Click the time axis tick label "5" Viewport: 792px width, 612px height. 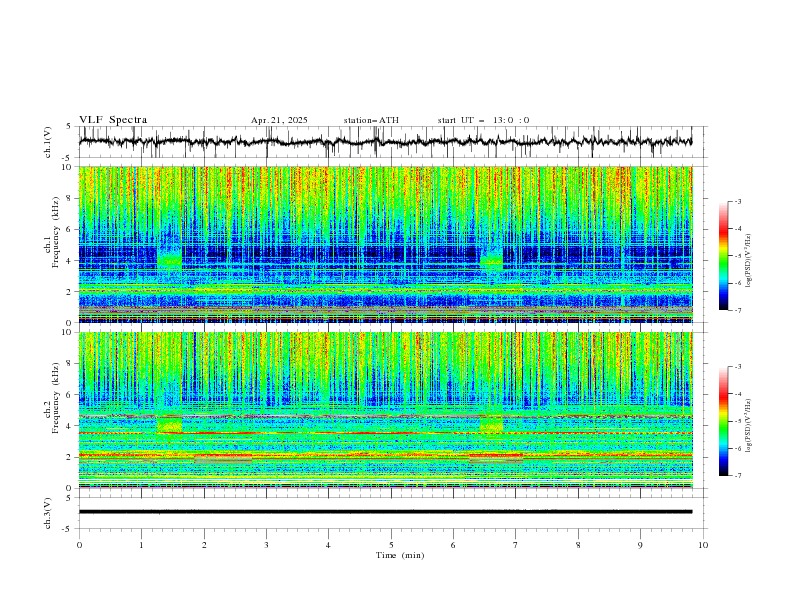[391, 545]
